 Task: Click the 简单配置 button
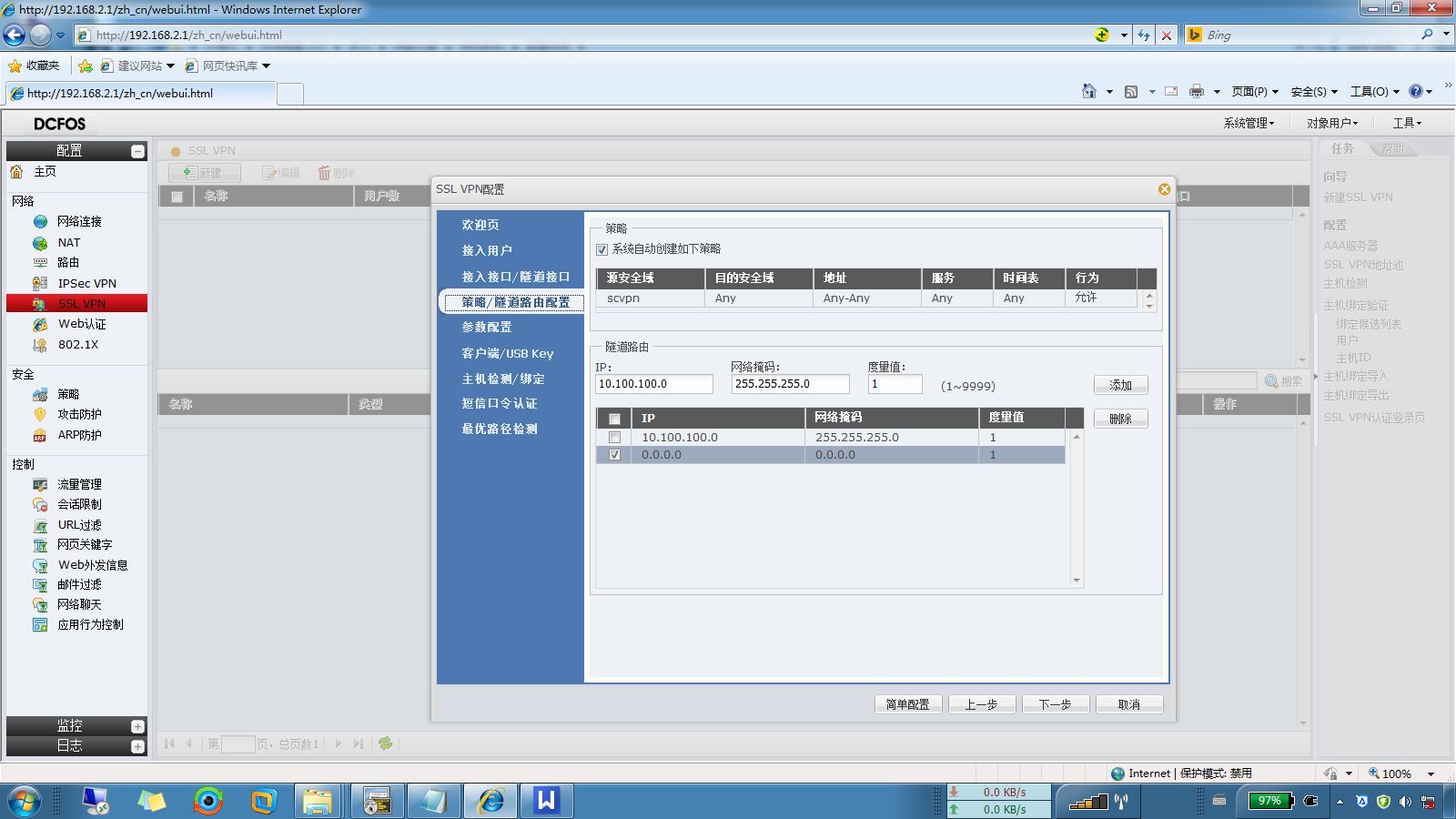point(907,704)
